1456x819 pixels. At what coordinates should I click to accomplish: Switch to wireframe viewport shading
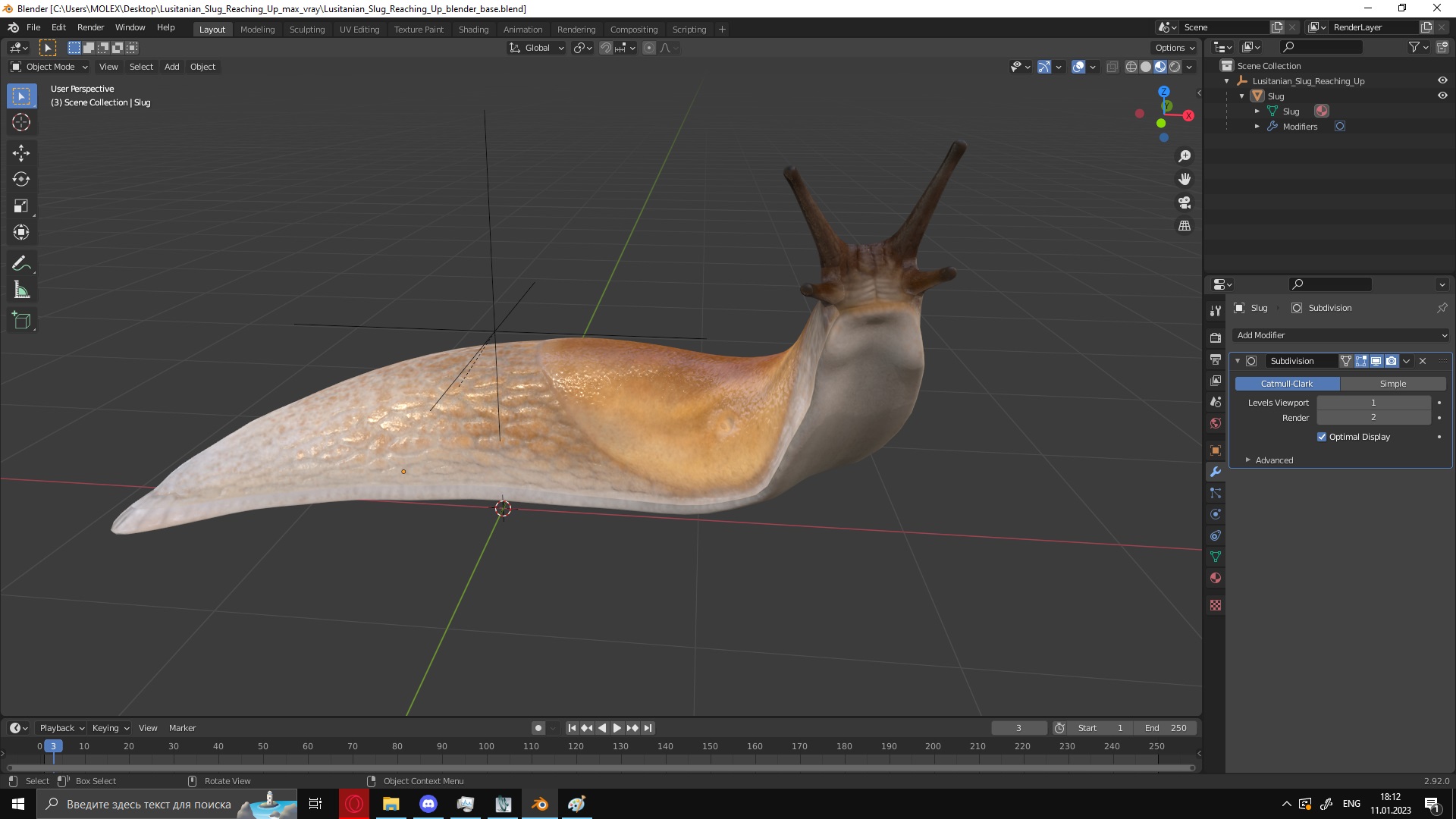(1131, 67)
